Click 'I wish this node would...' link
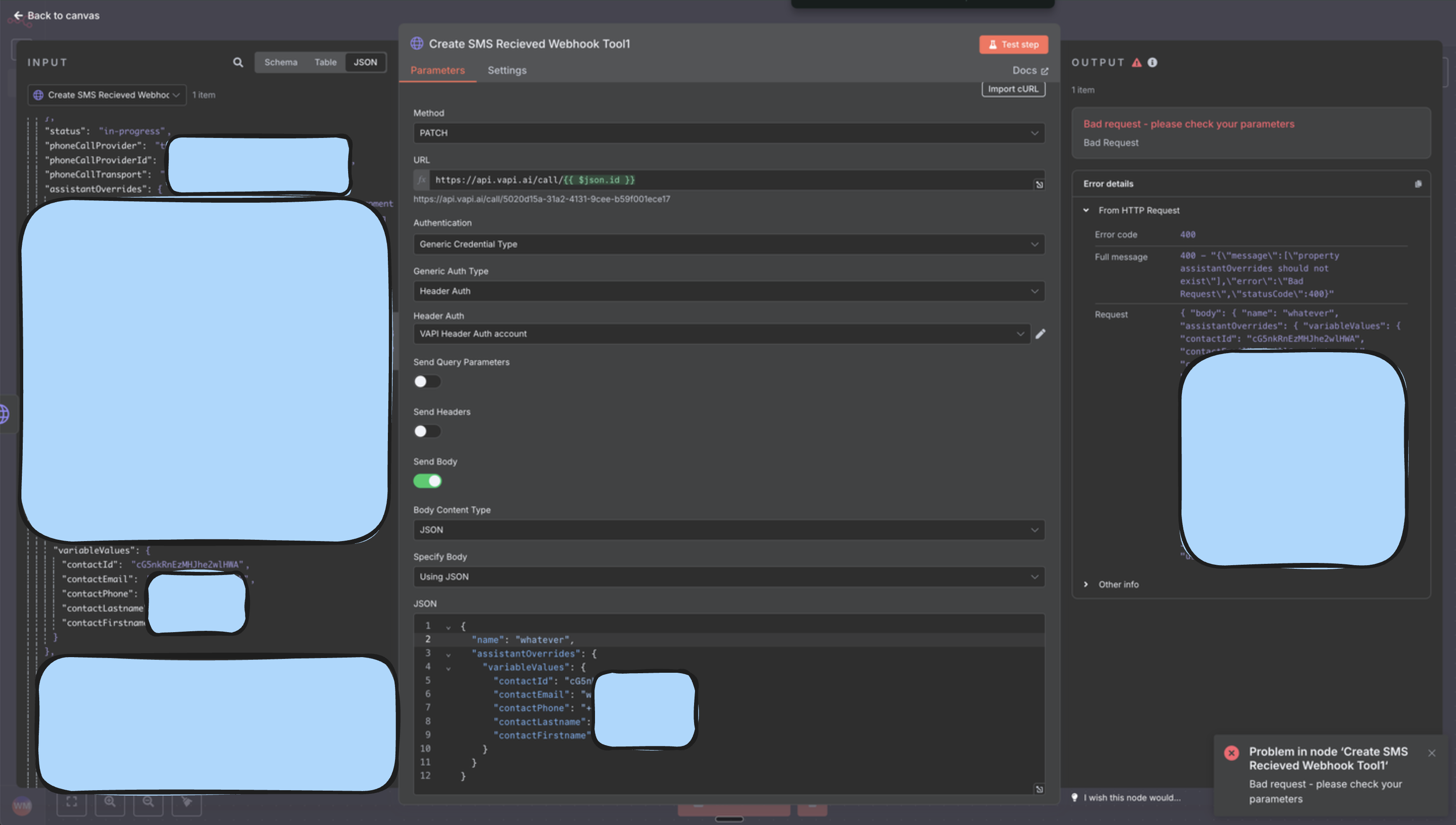The image size is (1456, 825). [1132, 797]
